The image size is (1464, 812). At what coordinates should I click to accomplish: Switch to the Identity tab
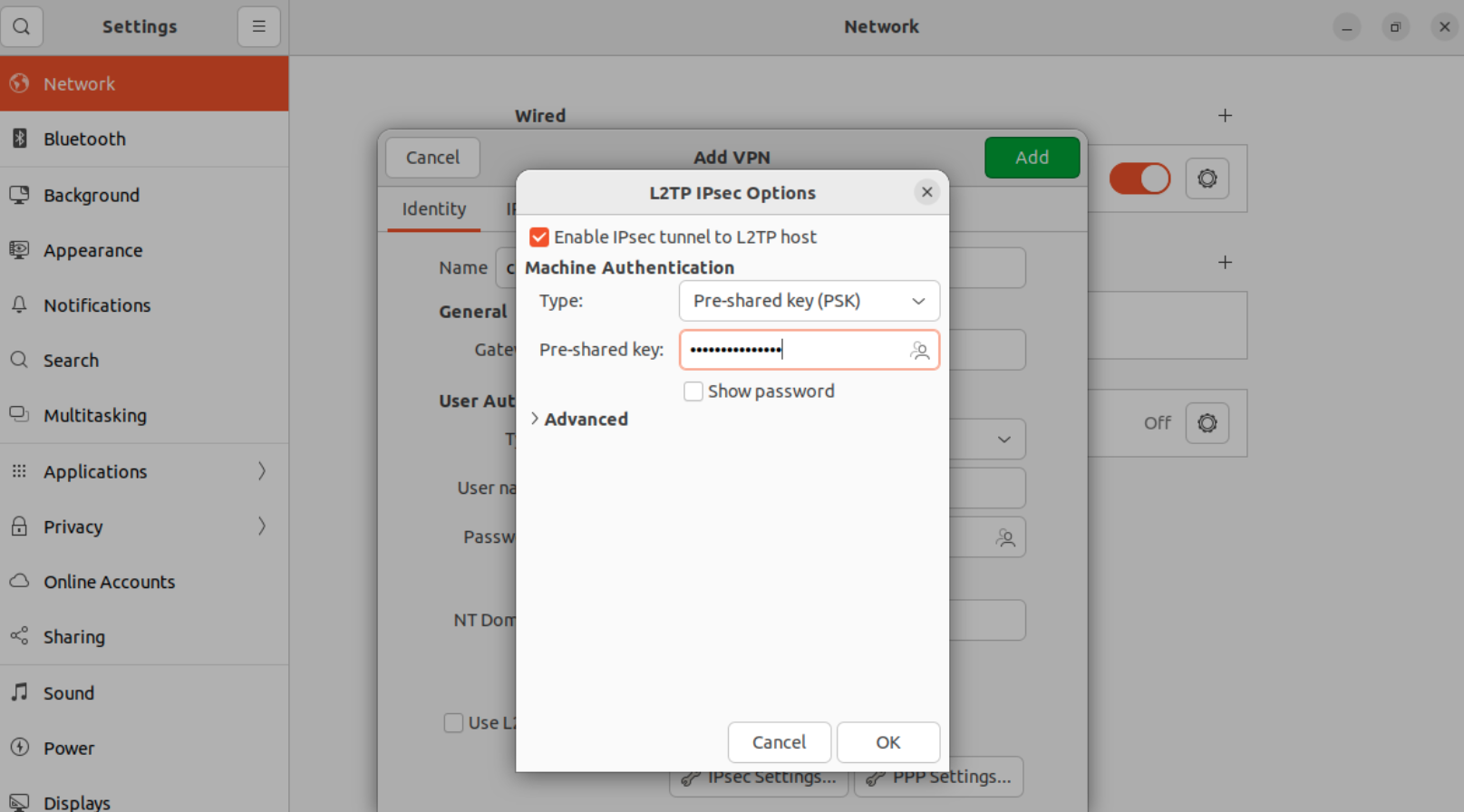tap(433, 208)
